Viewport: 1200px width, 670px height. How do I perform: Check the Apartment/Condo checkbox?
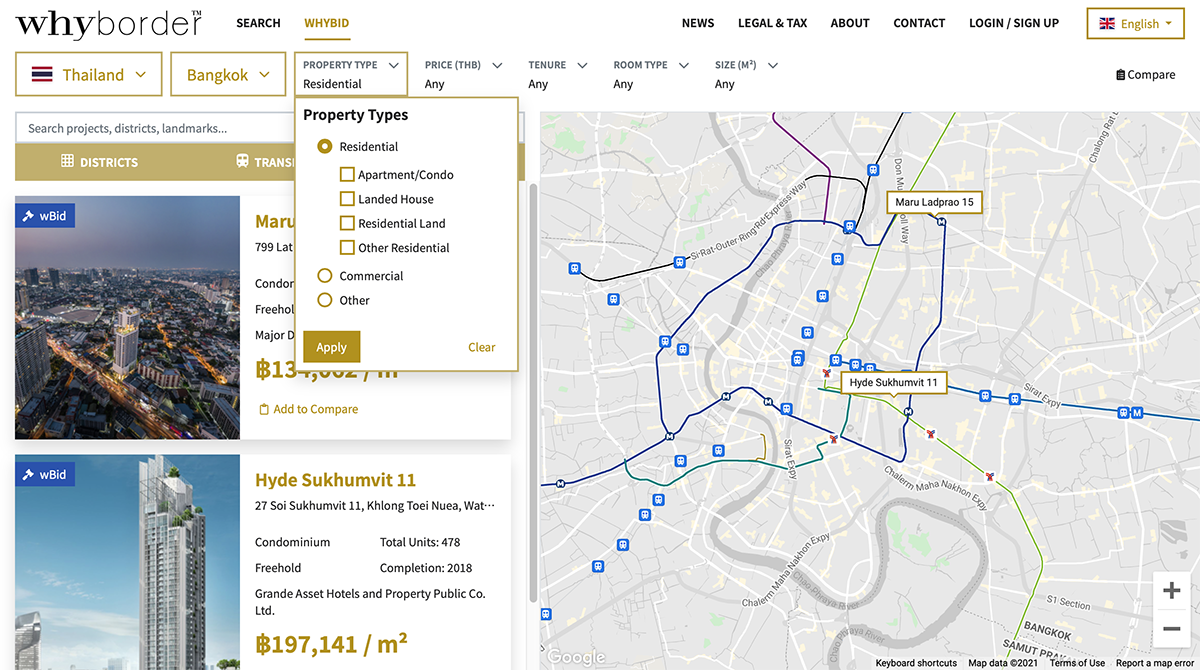[347, 175]
